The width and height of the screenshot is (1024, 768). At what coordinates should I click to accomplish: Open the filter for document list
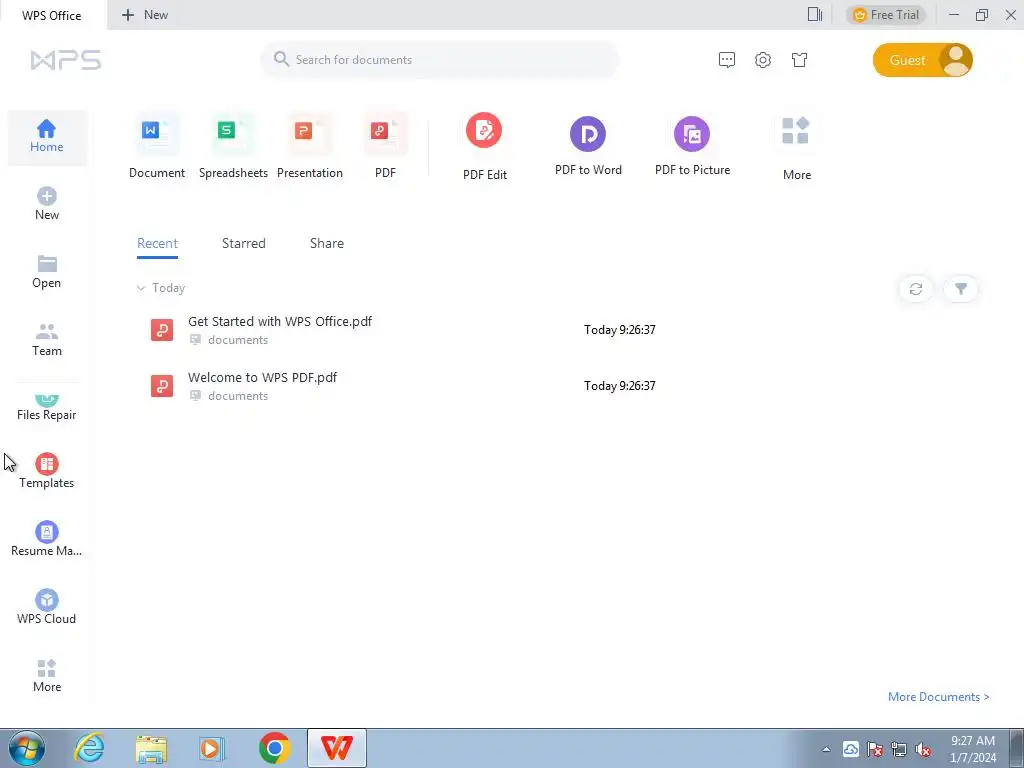(961, 289)
